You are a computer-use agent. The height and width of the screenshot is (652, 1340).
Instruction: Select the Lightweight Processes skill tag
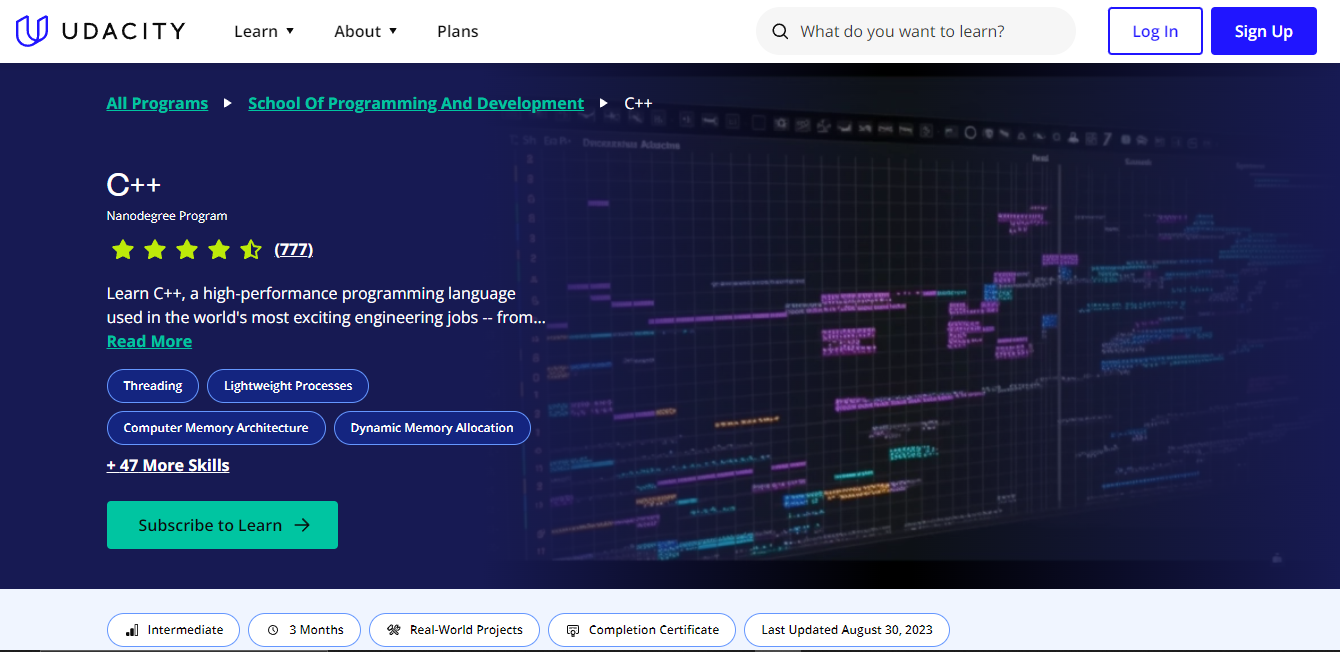[x=288, y=386]
